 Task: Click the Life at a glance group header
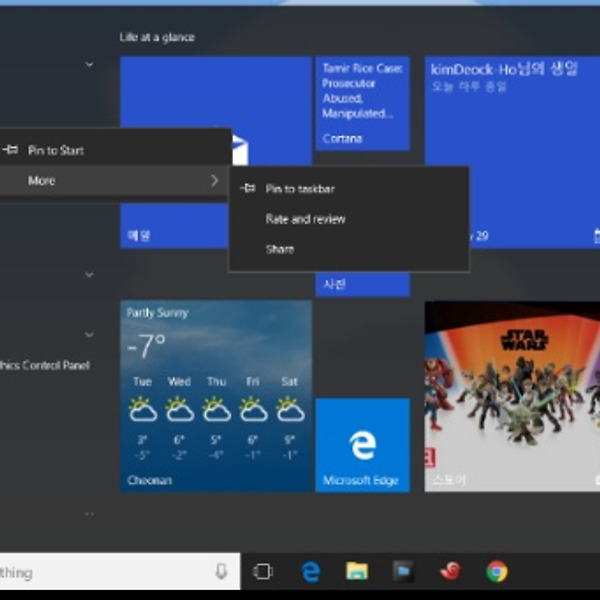pyautogui.click(x=157, y=37)
